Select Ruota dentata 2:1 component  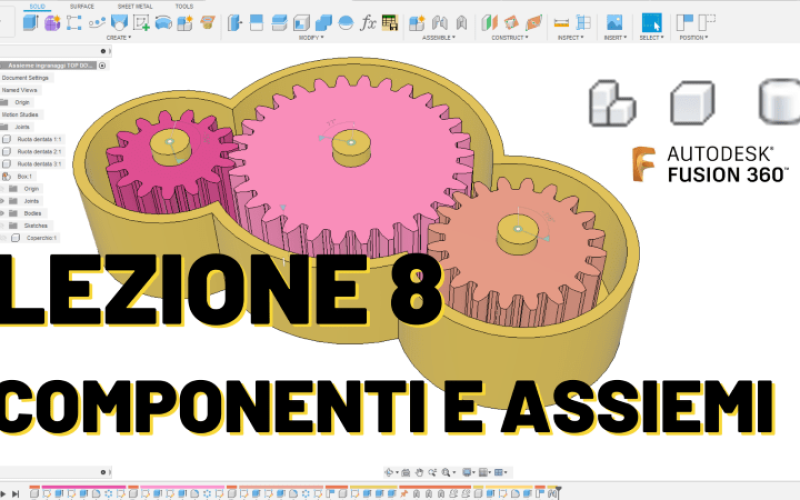(x=39, y=152)
